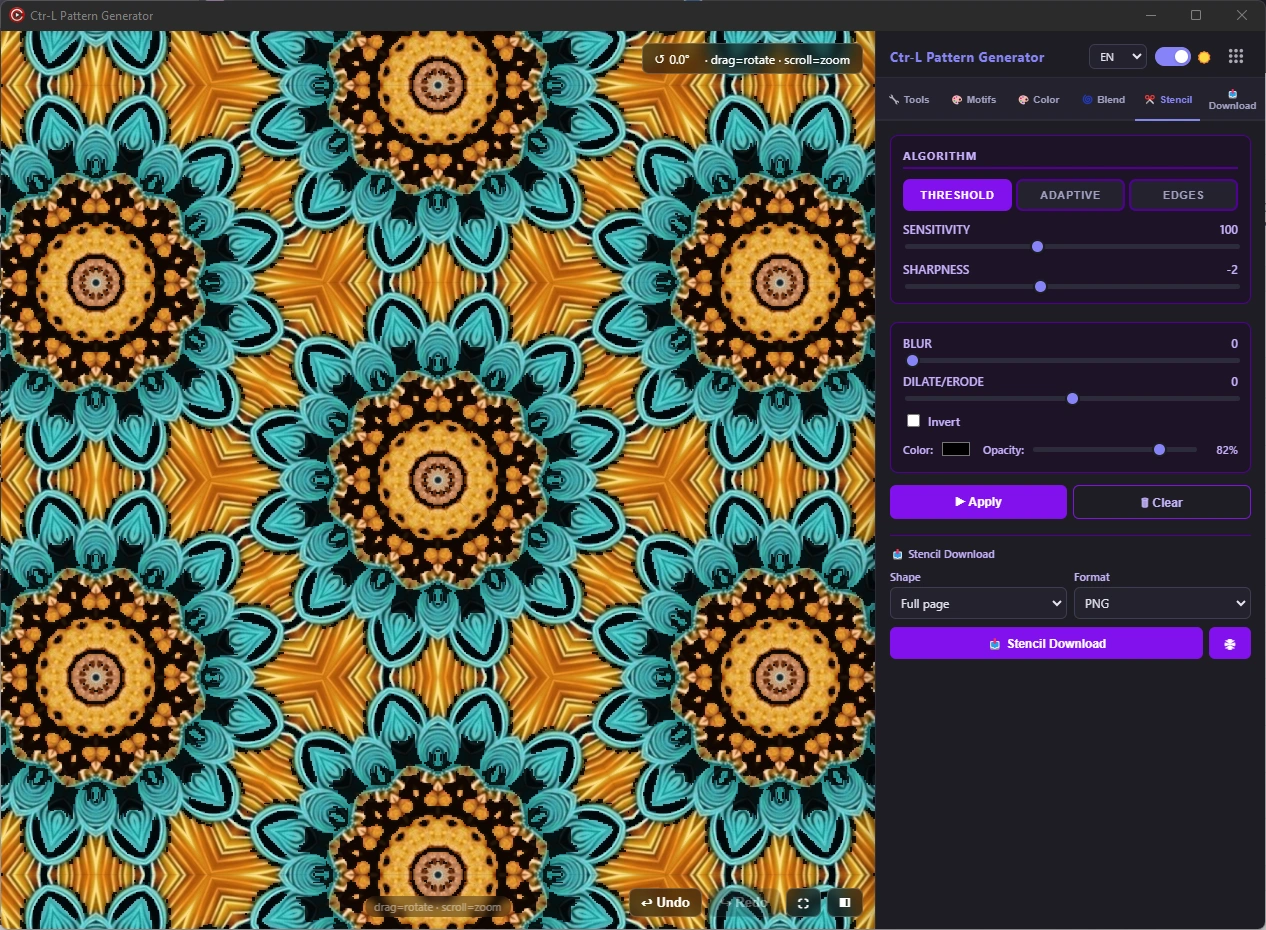Click the Sharpness slider

(1071, 286)
